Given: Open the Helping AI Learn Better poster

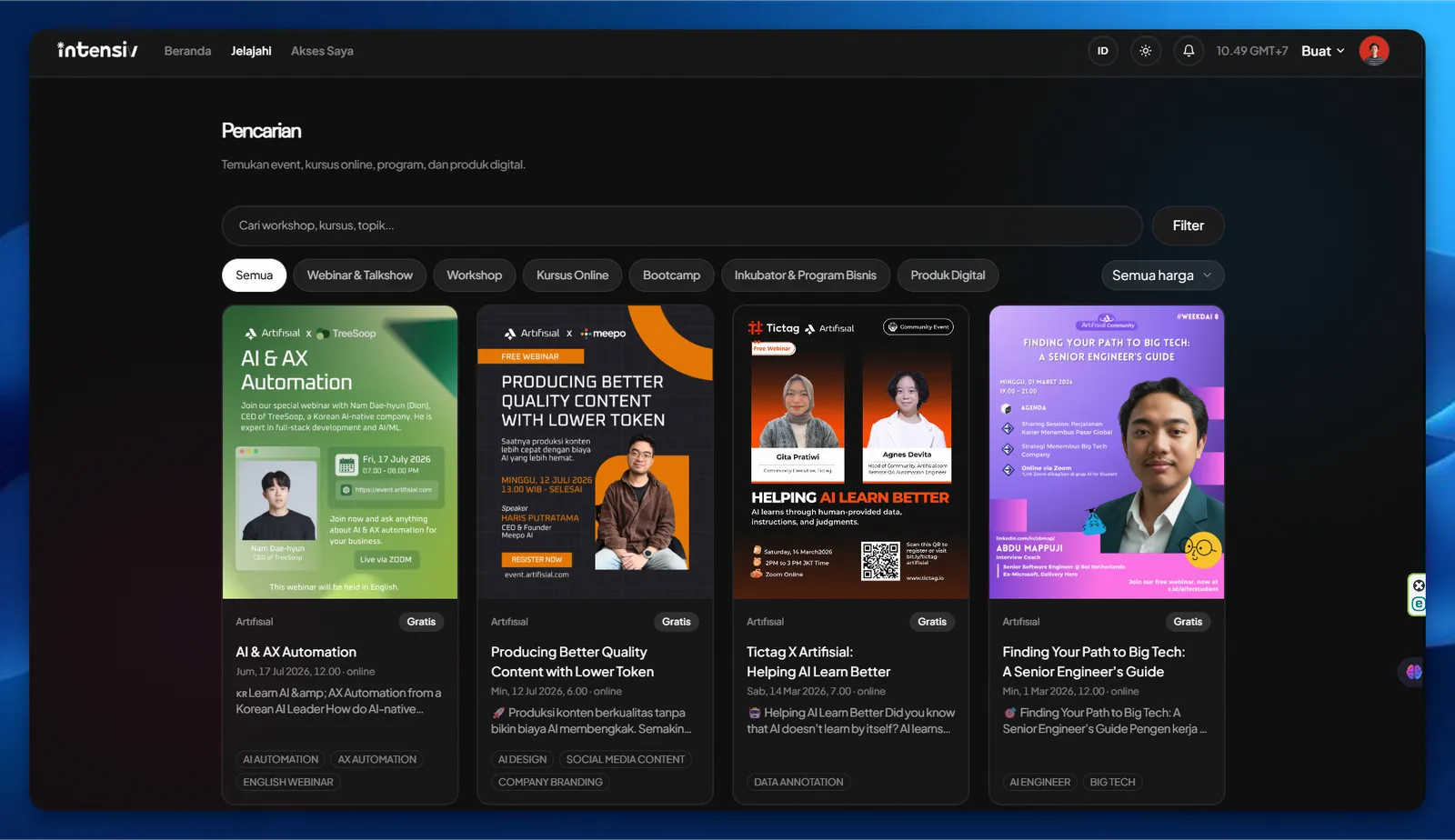Looking at the screenshot, I should (x=851, y=452).
